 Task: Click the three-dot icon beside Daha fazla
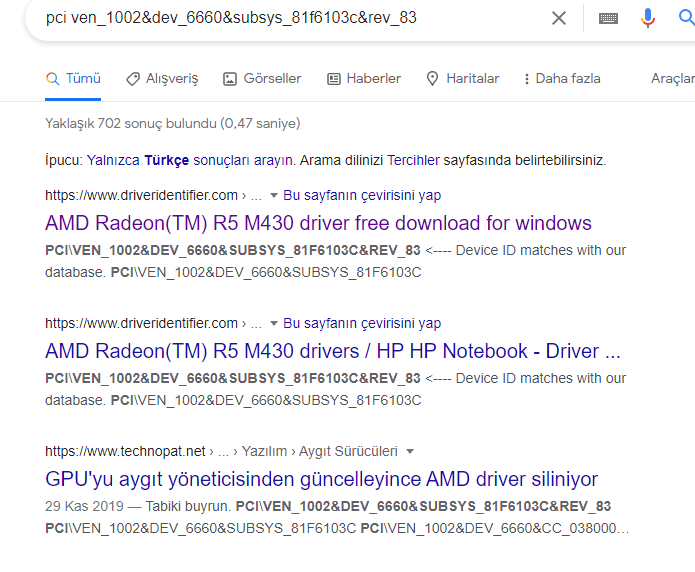[527, 79]
